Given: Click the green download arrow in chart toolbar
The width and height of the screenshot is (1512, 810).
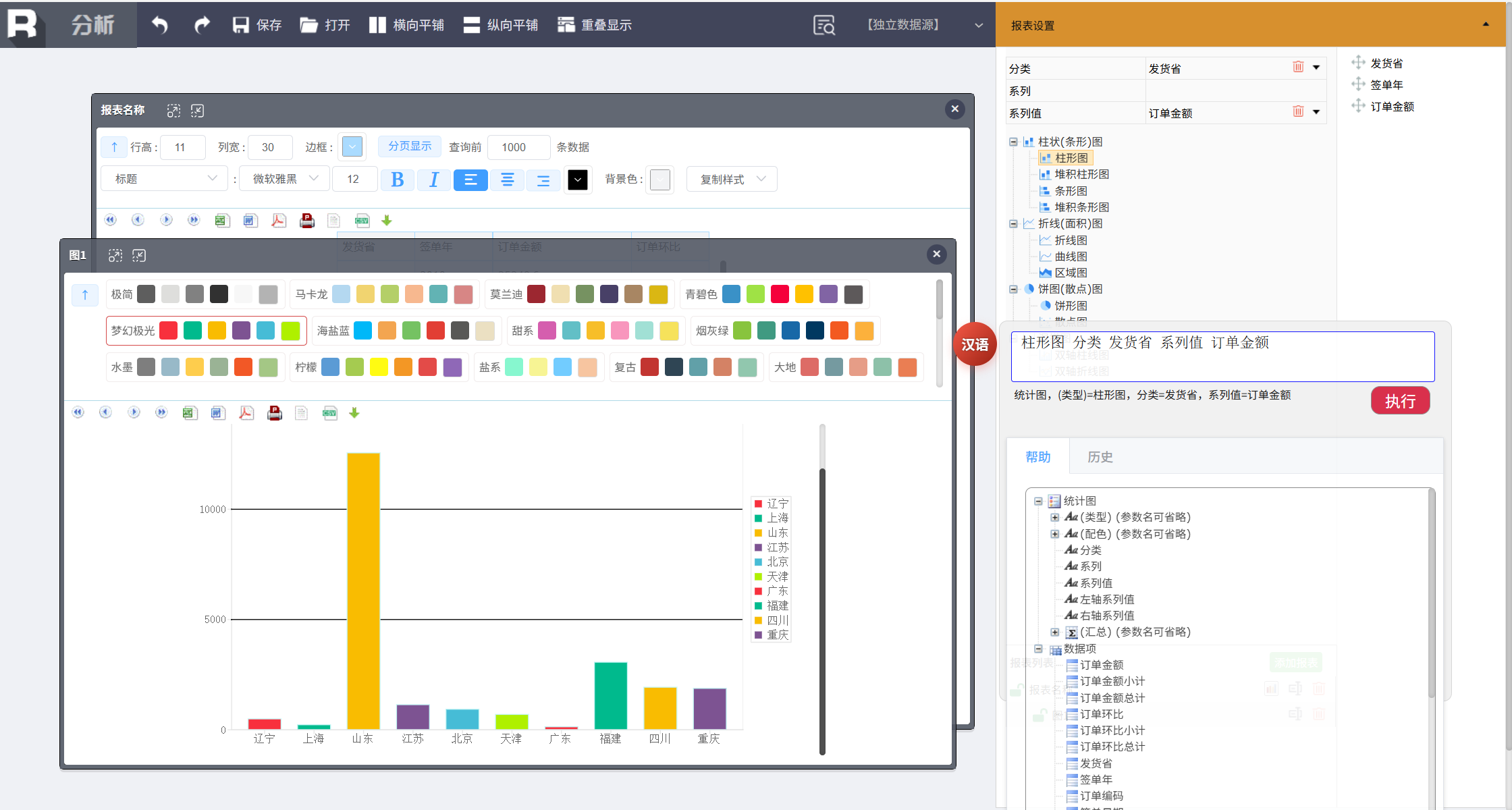Looking at the screenshot, I should pos(354,413).
